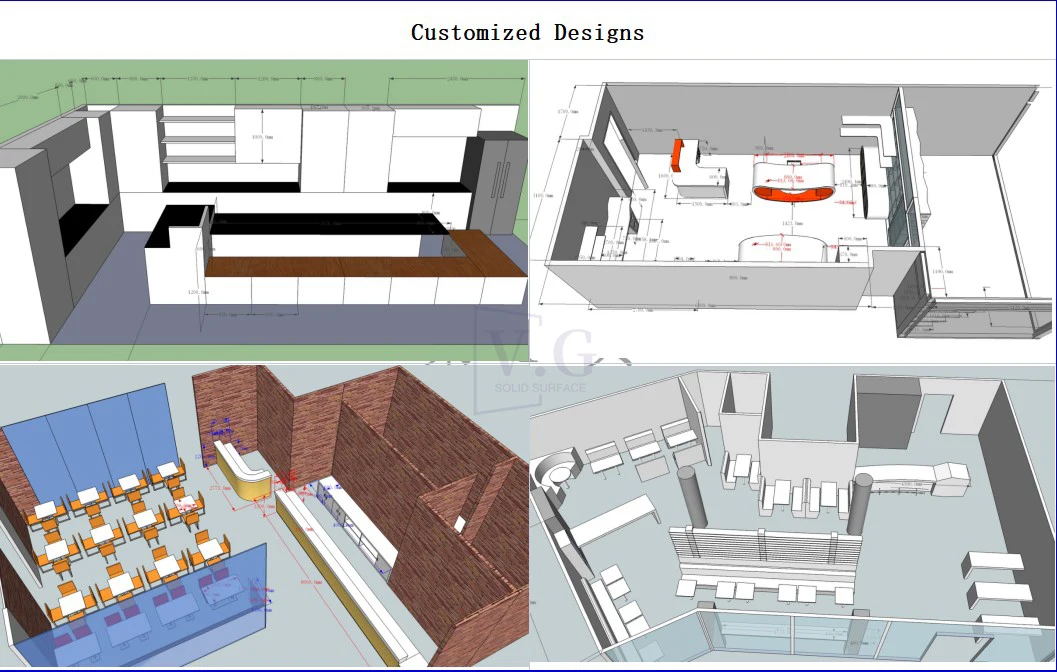Open the orange reception desk floor plan image
Screen dimensions: 1057x672
793,212
